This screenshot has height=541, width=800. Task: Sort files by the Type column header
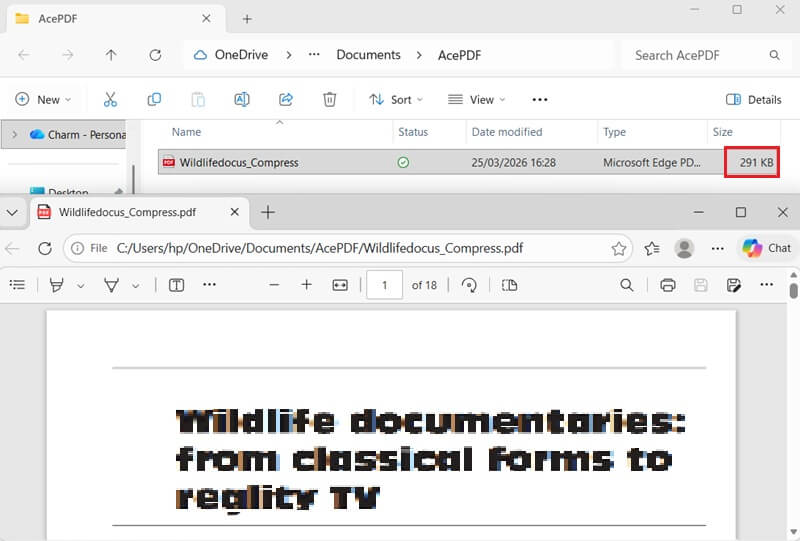pyautogui.click(x=614, y=132)
